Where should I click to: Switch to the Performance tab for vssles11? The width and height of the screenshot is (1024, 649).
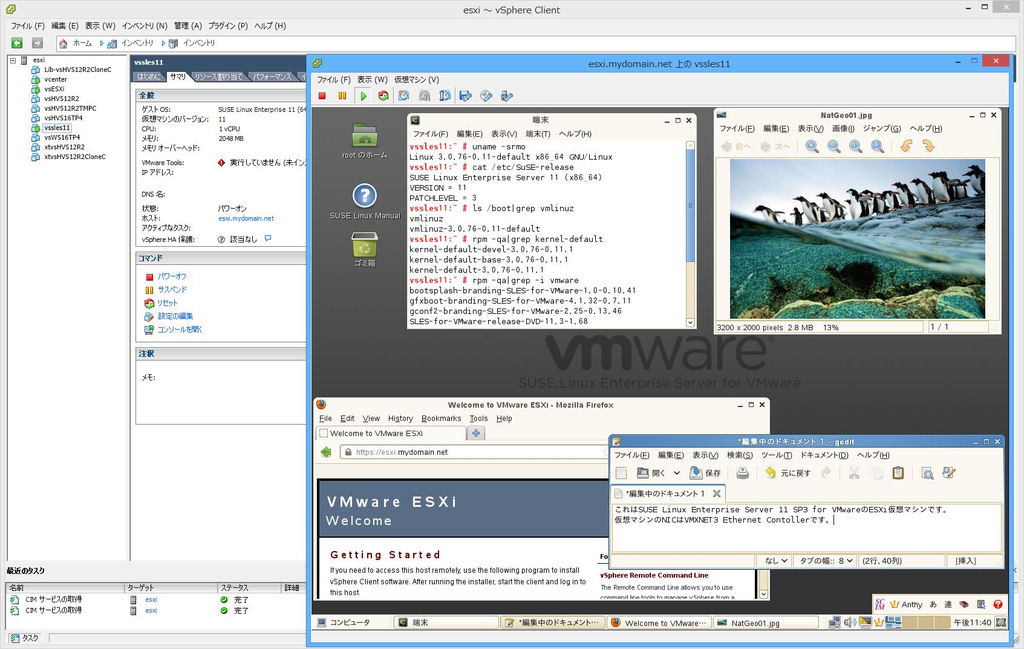pos(273,76)
